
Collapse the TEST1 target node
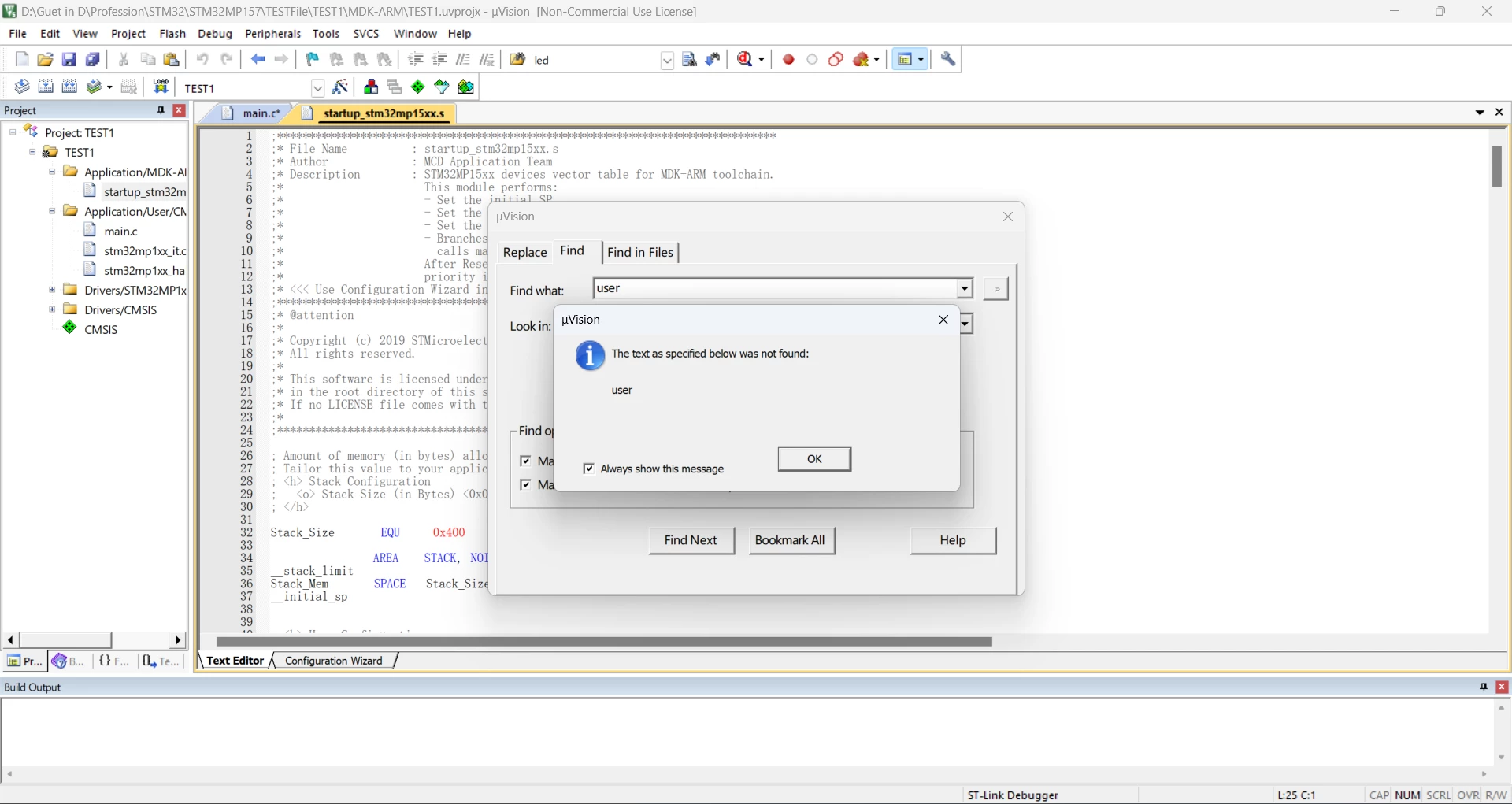pos(32,152)
